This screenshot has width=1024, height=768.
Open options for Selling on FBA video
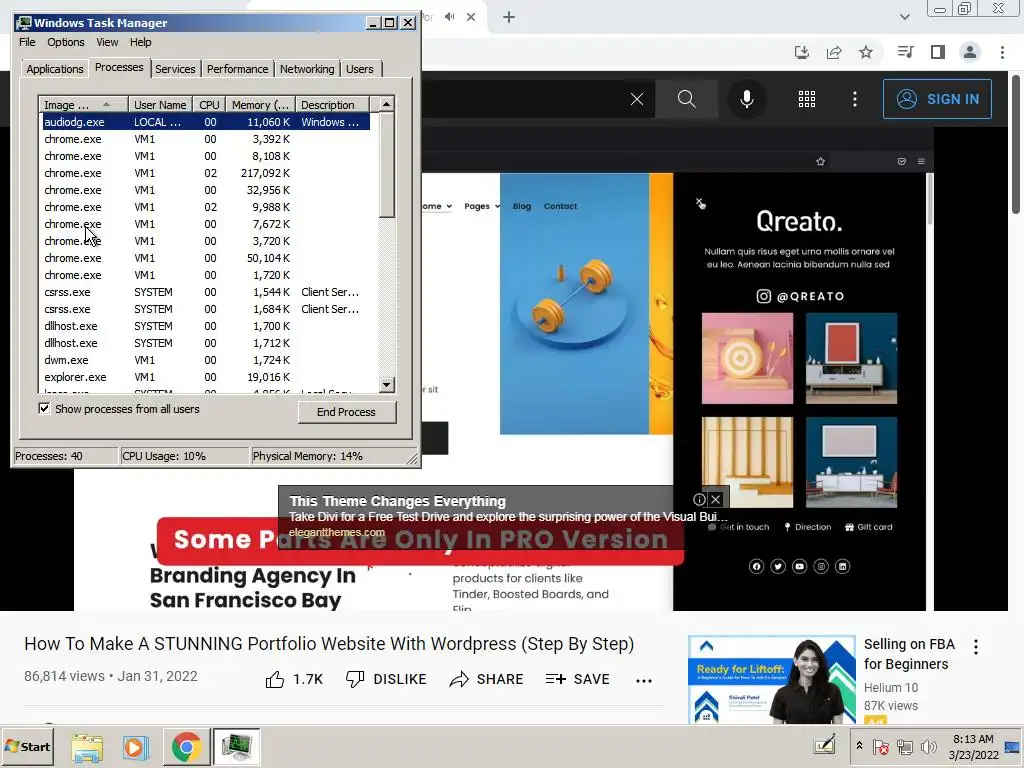(x=976, y=647)
